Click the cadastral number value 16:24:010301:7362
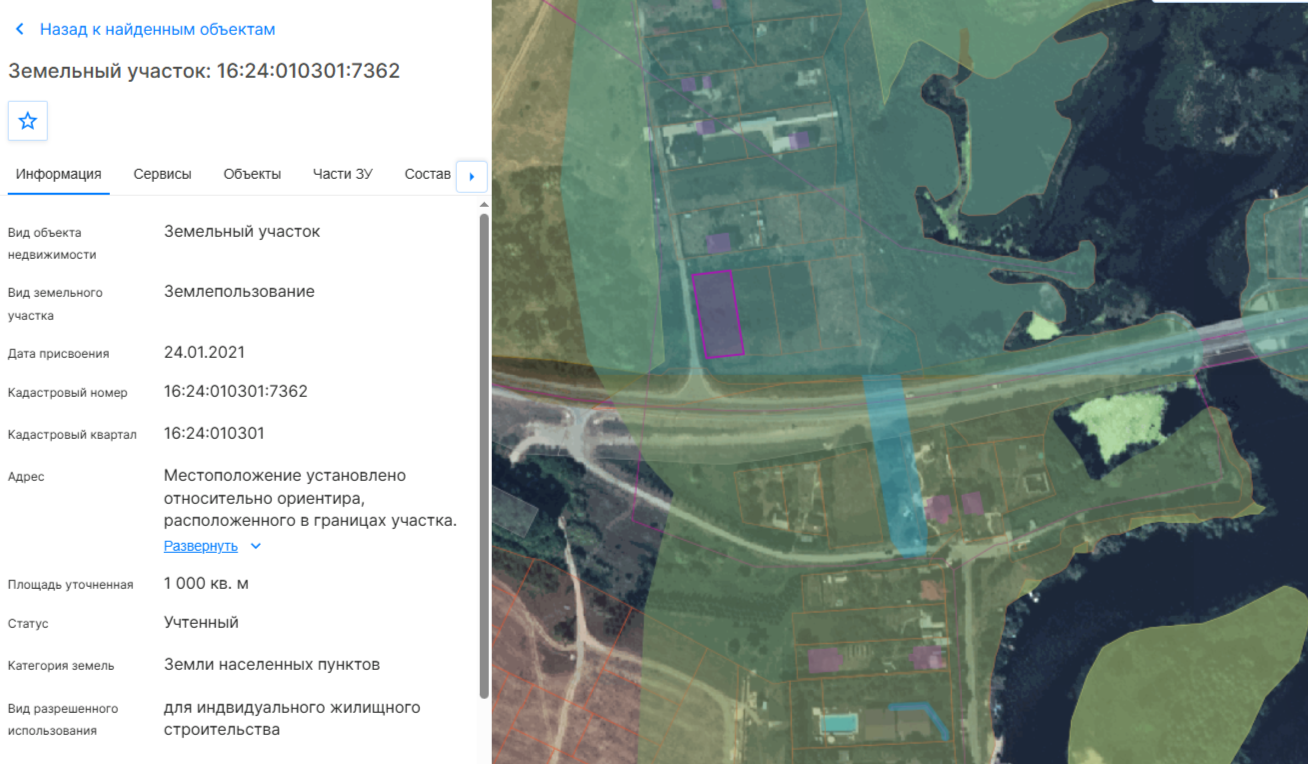The height and width of the screenshot is (764, 1308). (x=236, y=392)
